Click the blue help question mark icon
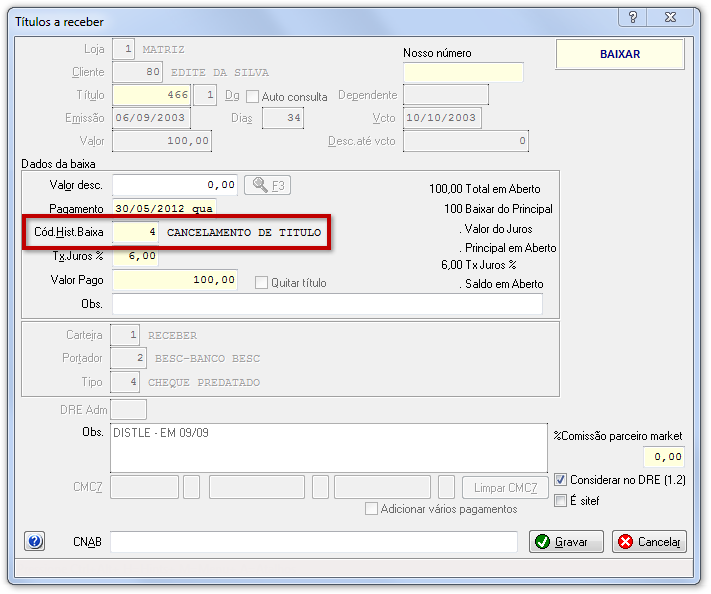This screenshot has height=594, width=711. (x=34, y=541)
